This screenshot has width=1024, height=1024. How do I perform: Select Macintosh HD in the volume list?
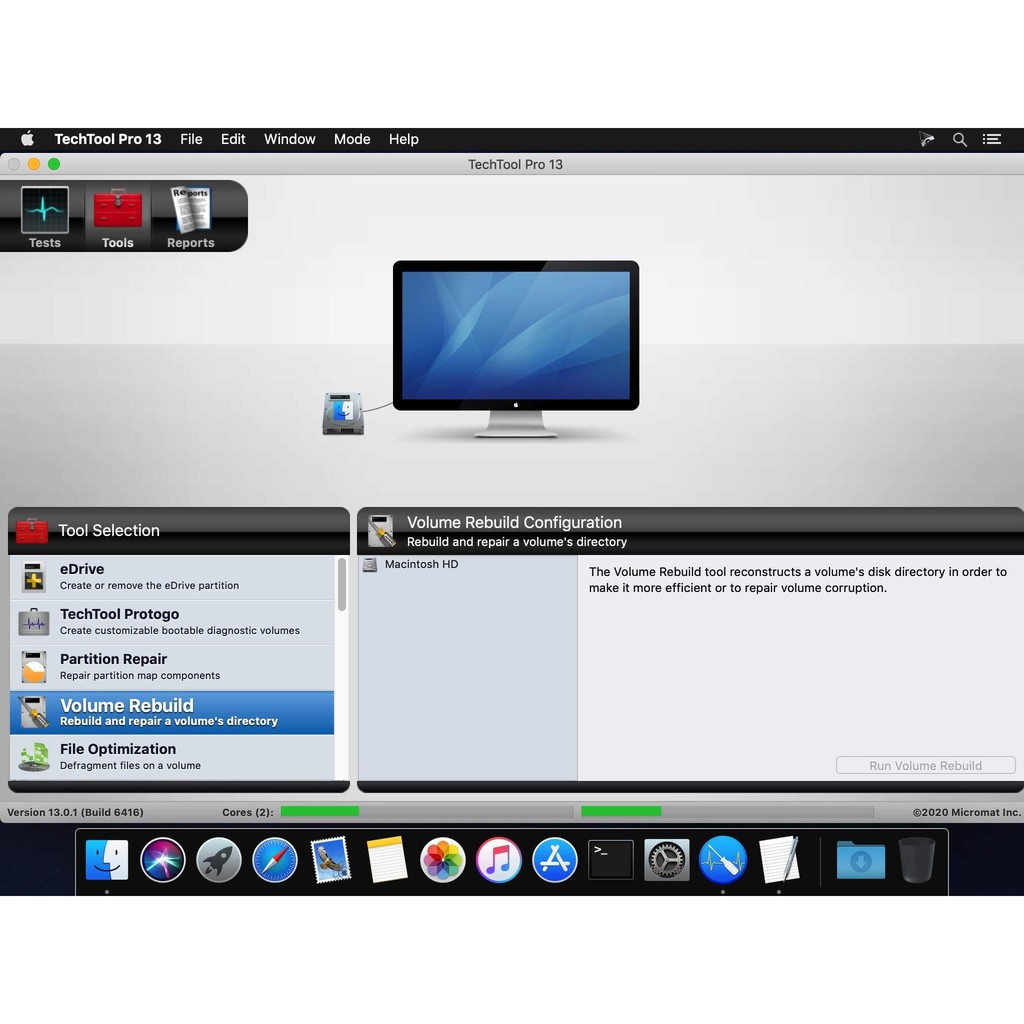[421, 565]
